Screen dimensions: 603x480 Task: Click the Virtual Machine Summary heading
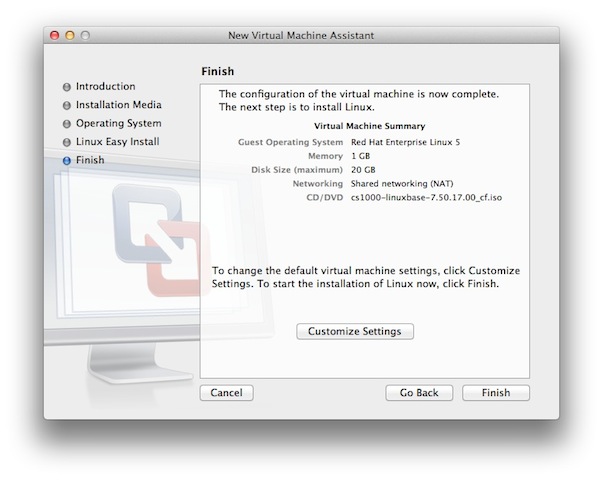tap(370, 126)
